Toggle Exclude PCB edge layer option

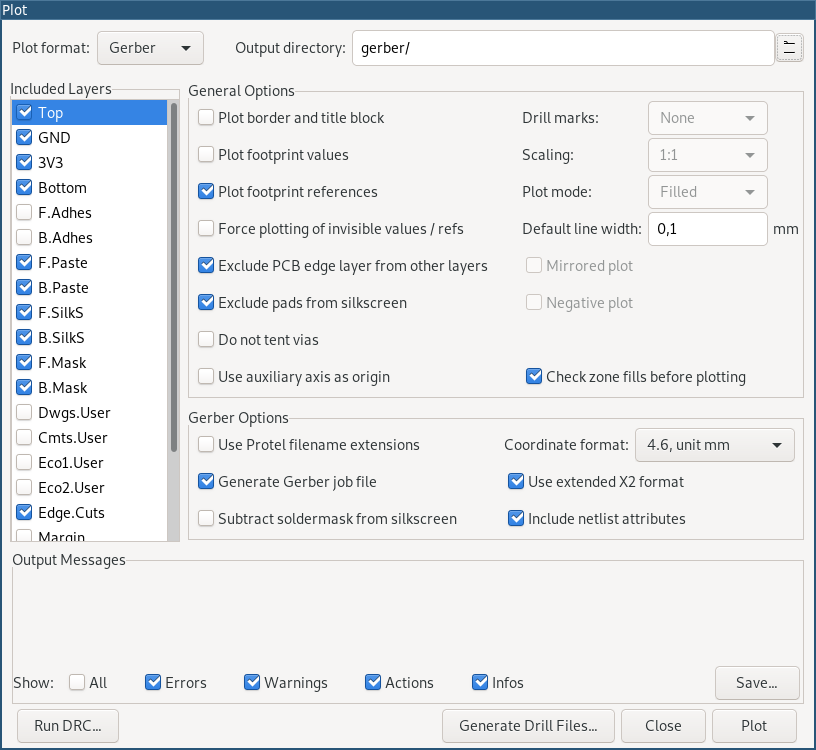[206, 265]
